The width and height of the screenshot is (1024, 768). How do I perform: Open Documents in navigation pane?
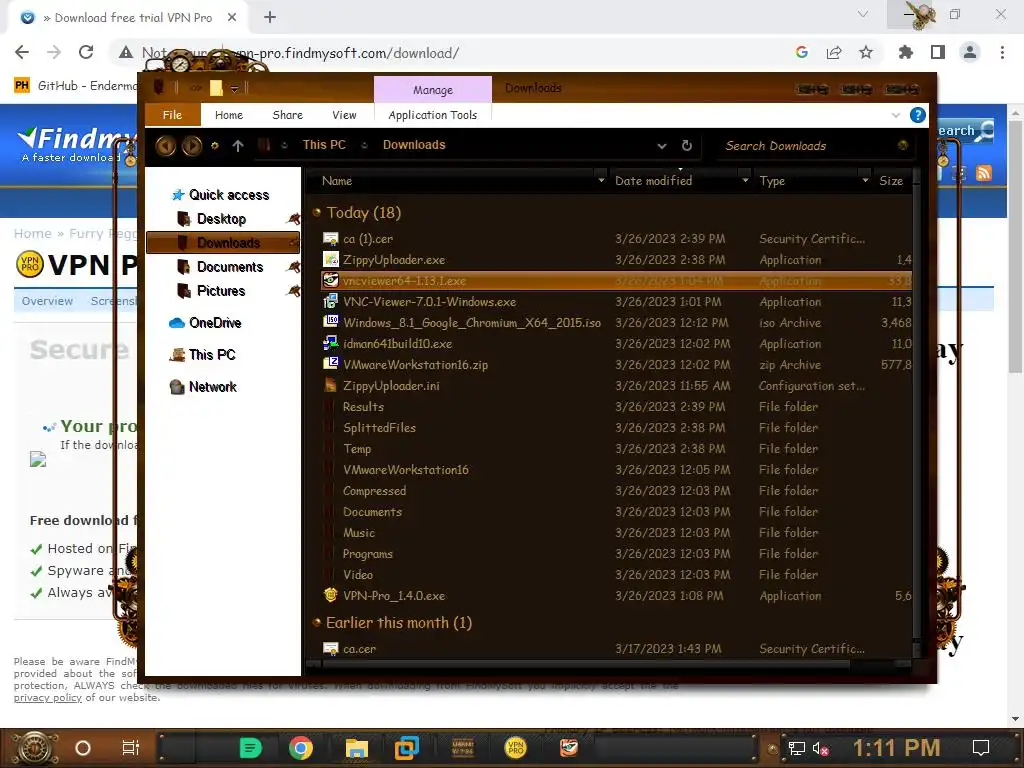pyautogui.click(x=230, y=266)
